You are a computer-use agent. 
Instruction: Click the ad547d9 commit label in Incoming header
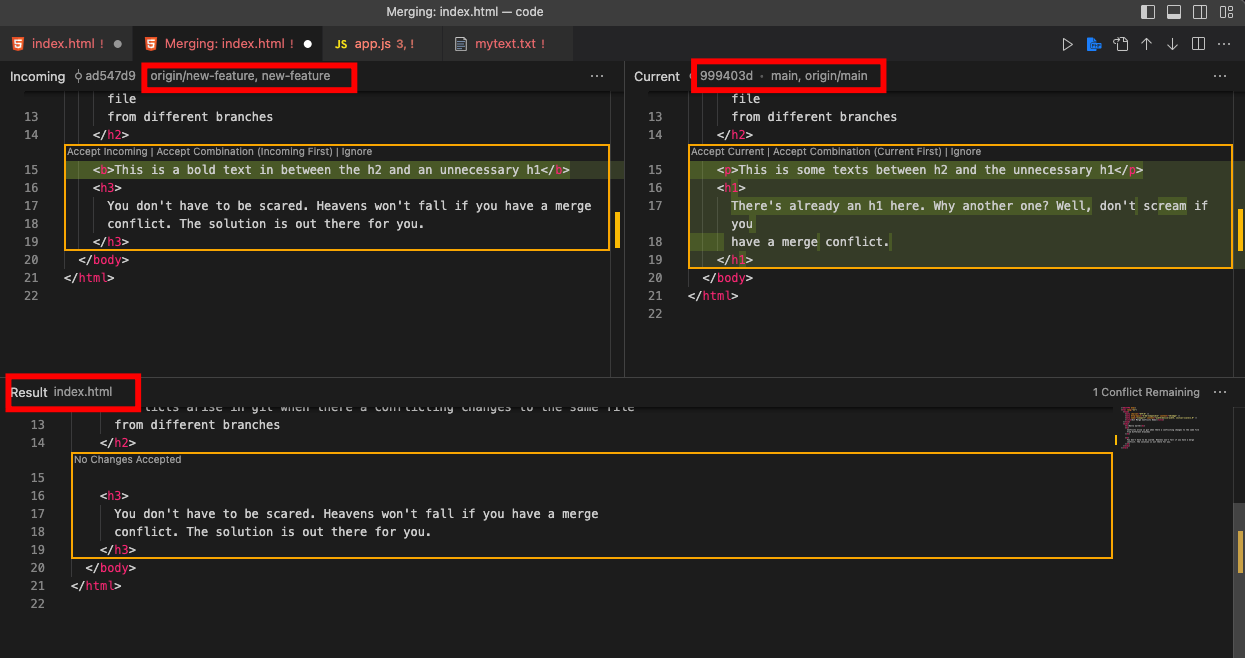tap(110, 76)
